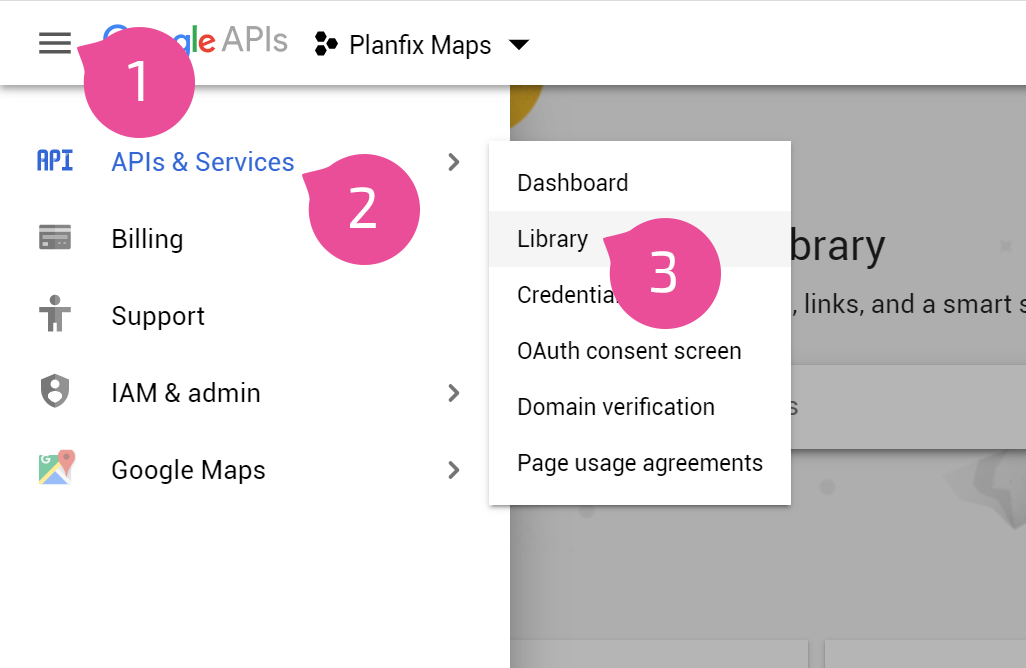This screenshot has width=1026, height=668.
Task: Choose Domain verification in the submenu
Action: [x=639, y=407]
